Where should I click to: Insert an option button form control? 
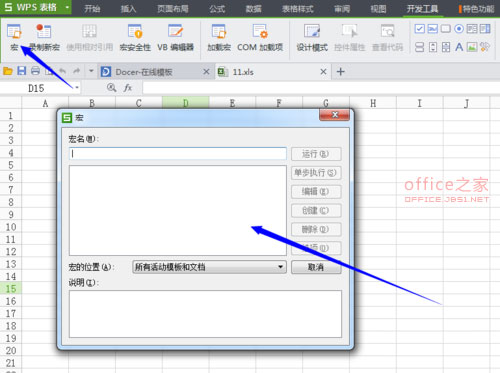[459, 29]
